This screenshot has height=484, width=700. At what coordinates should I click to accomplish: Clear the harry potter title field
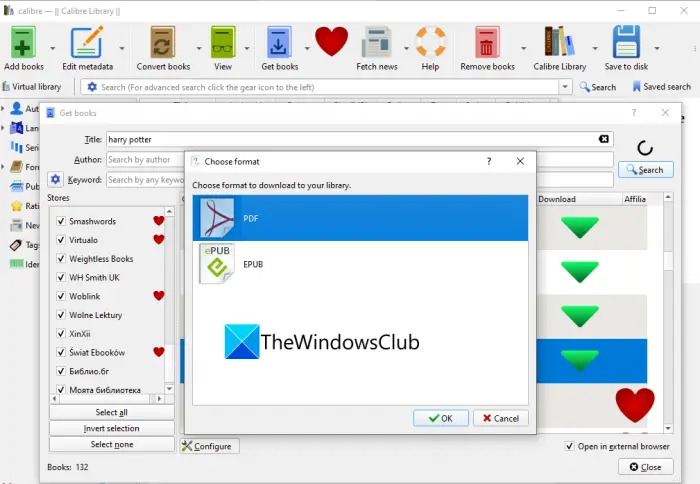(x=604, y=139)
